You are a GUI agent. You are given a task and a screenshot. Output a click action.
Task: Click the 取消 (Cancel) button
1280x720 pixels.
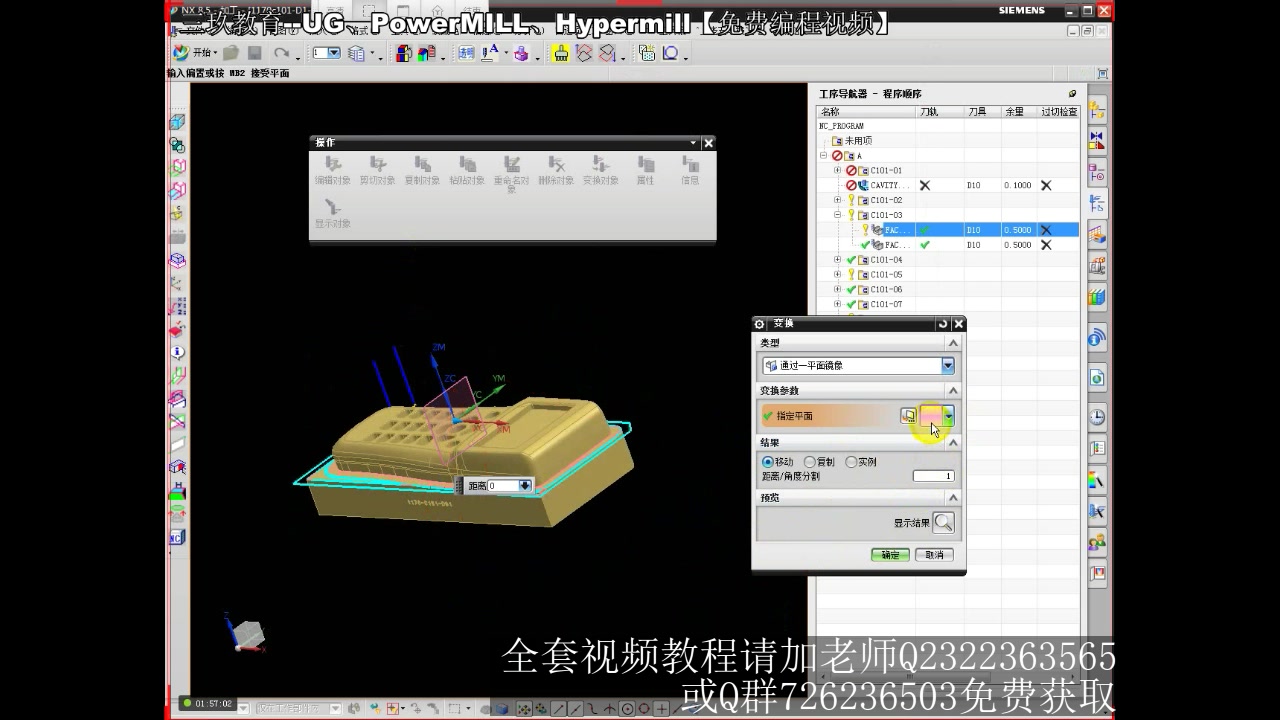(x=934, y=554)
